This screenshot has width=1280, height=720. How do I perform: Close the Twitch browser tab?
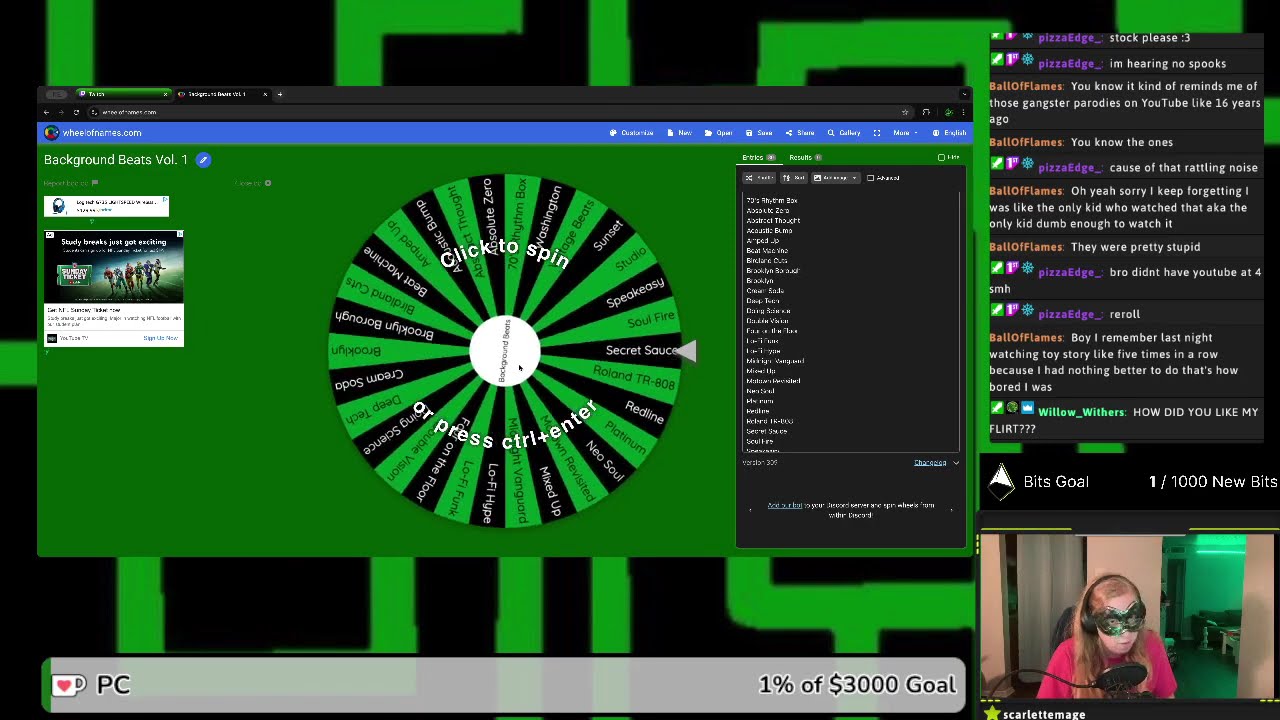[165, 94]
